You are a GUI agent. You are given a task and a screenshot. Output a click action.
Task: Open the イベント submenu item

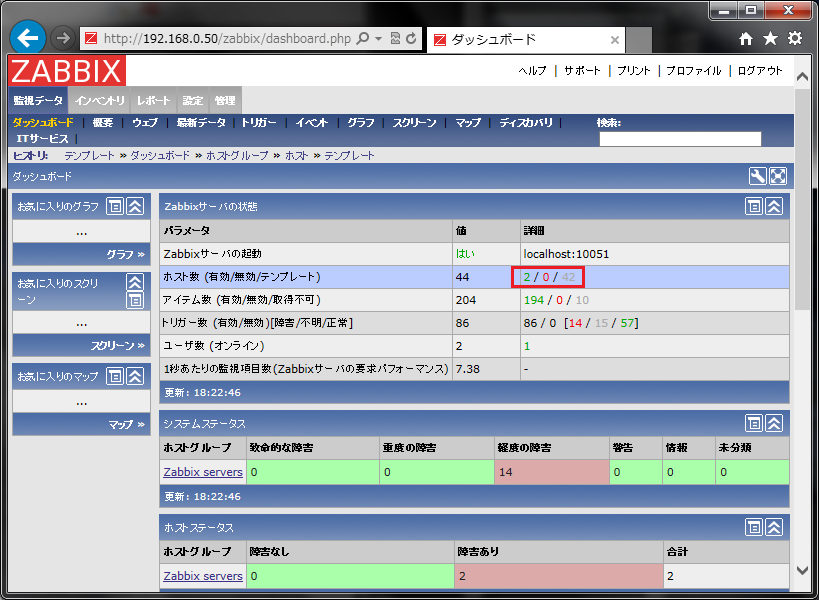[x=312, y=122]
